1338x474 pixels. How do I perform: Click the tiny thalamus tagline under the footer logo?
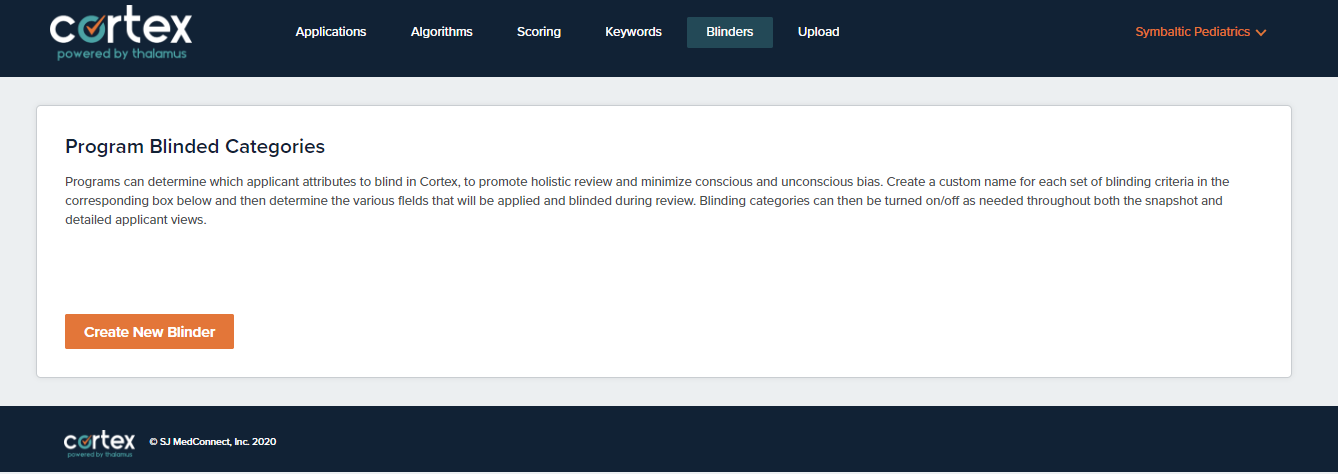pos(99,454)
